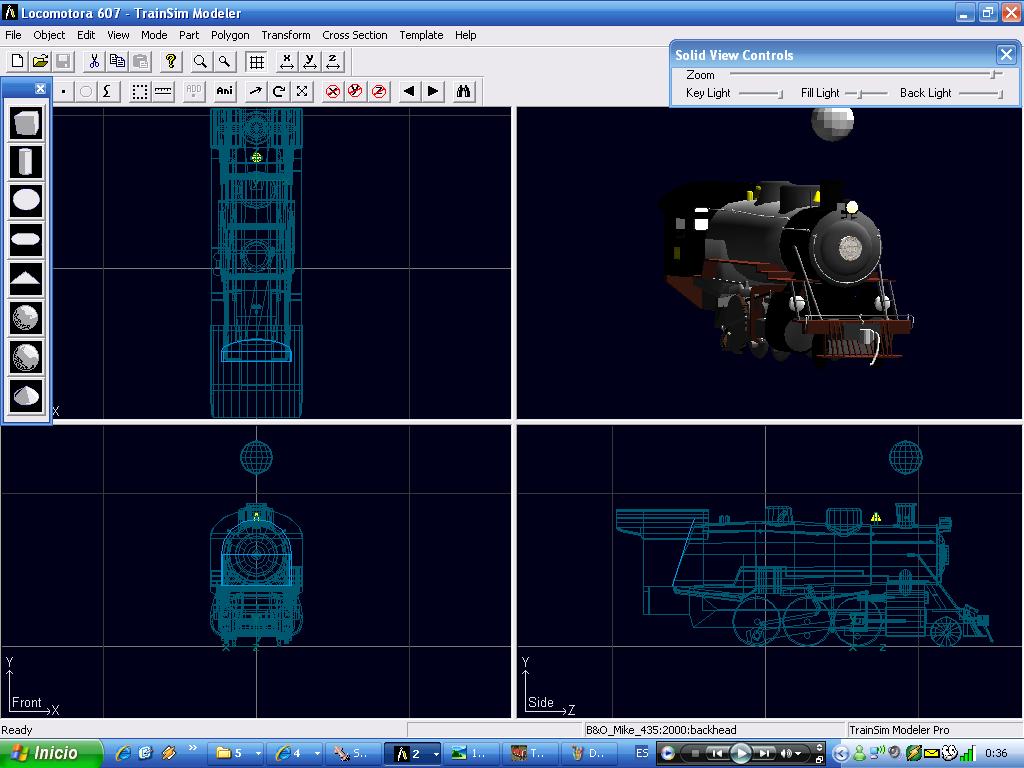
Task: Click the rotate arrow tool icon
Action: [279, 91]
